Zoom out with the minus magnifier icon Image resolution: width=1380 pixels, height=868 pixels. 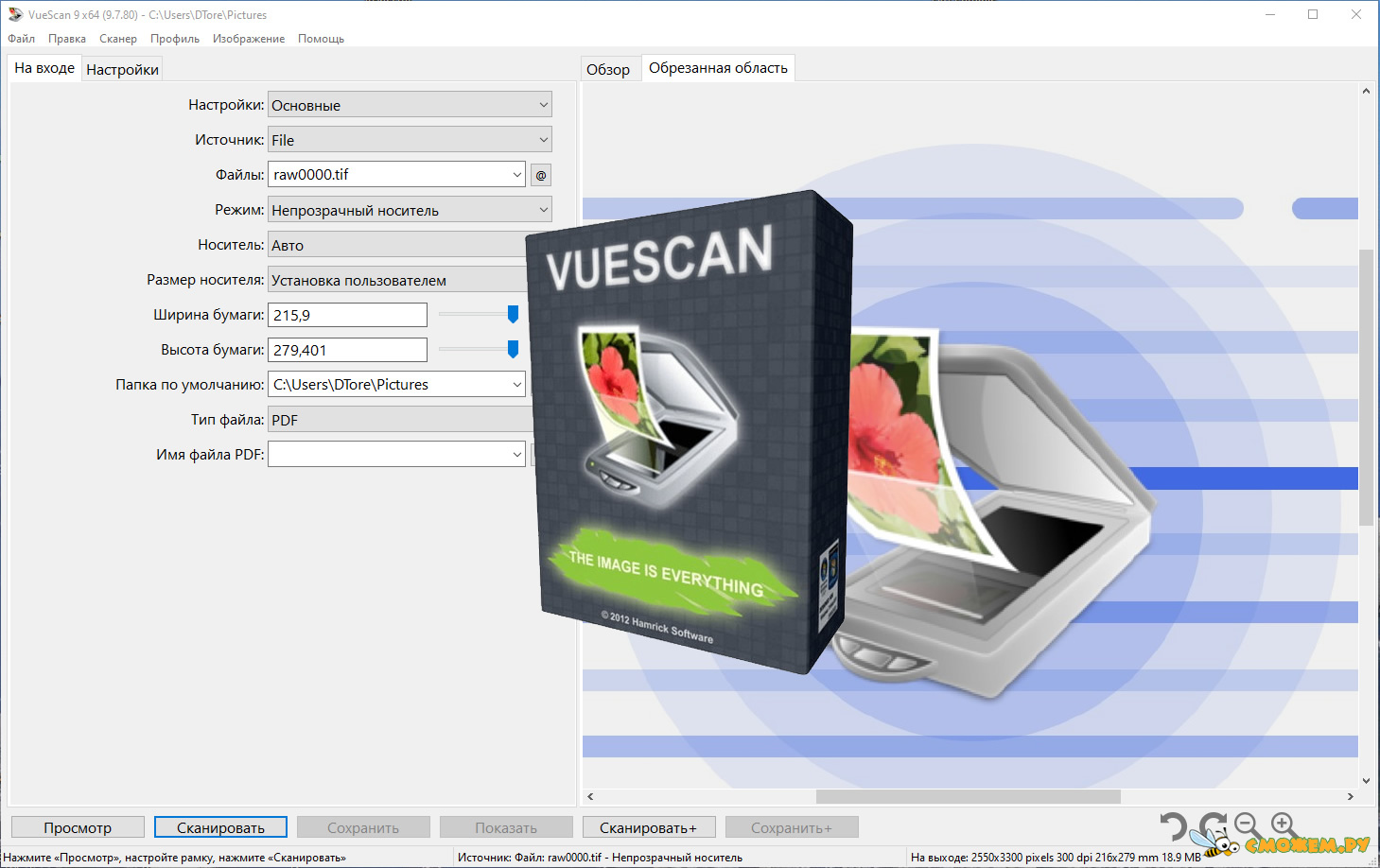point(1248,825)
